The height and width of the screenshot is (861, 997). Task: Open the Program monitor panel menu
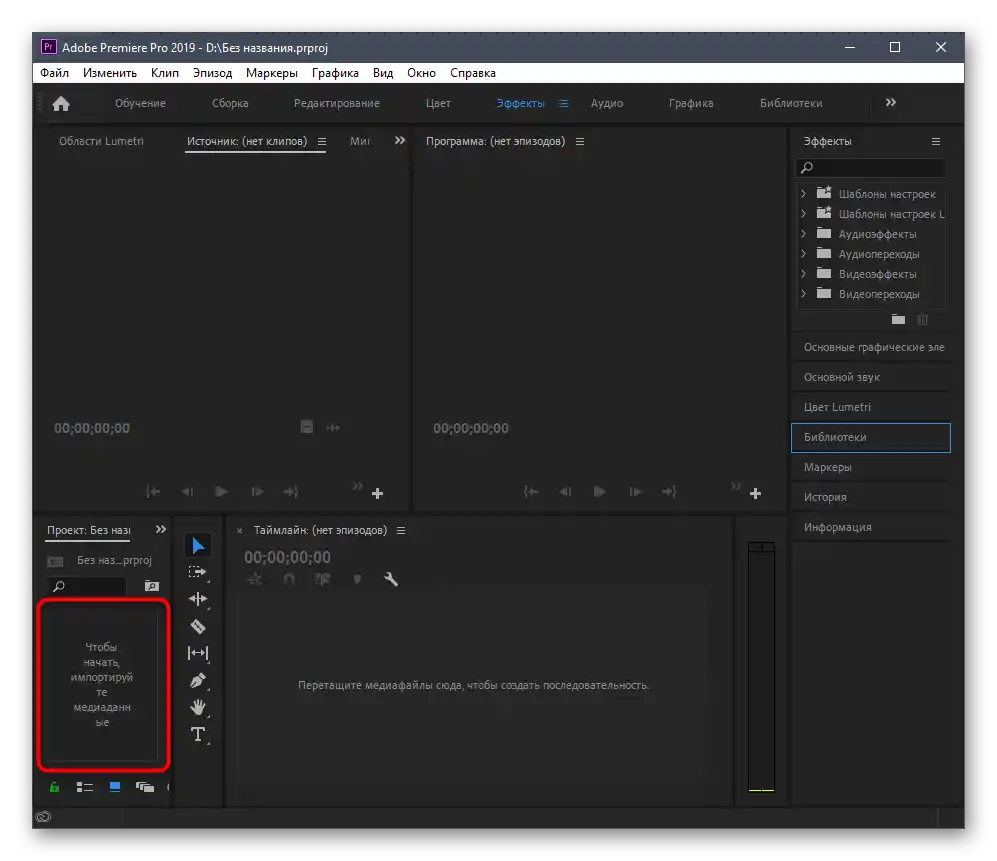click(x=580, y=141)
